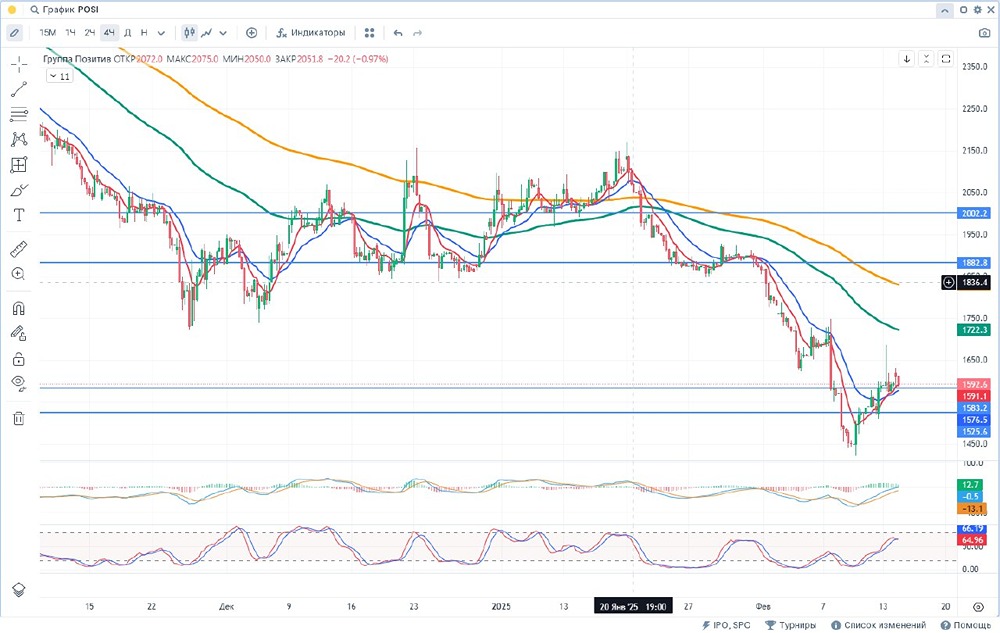The width and height of the screenshot is (1000, 633).
Task: Switch to the 2Ч timeframe
Action: [90, 33]
